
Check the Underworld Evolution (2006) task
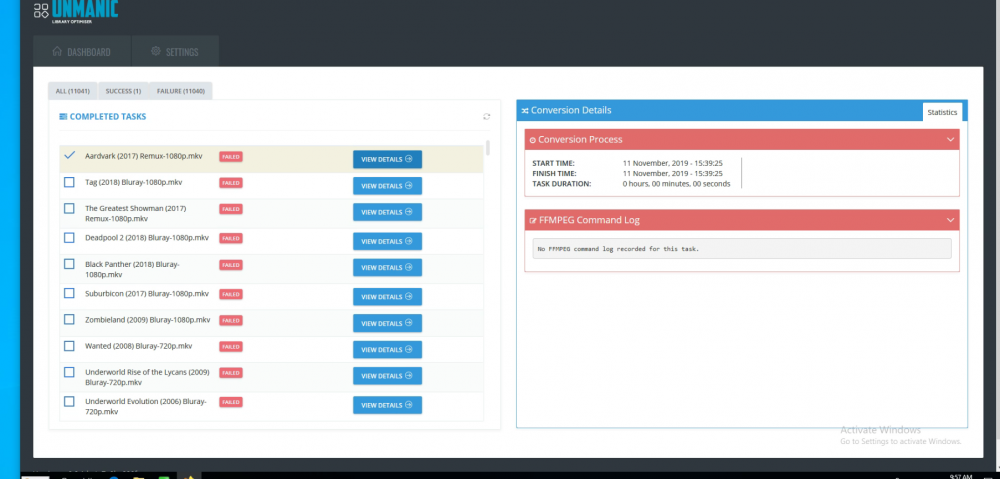69,401
